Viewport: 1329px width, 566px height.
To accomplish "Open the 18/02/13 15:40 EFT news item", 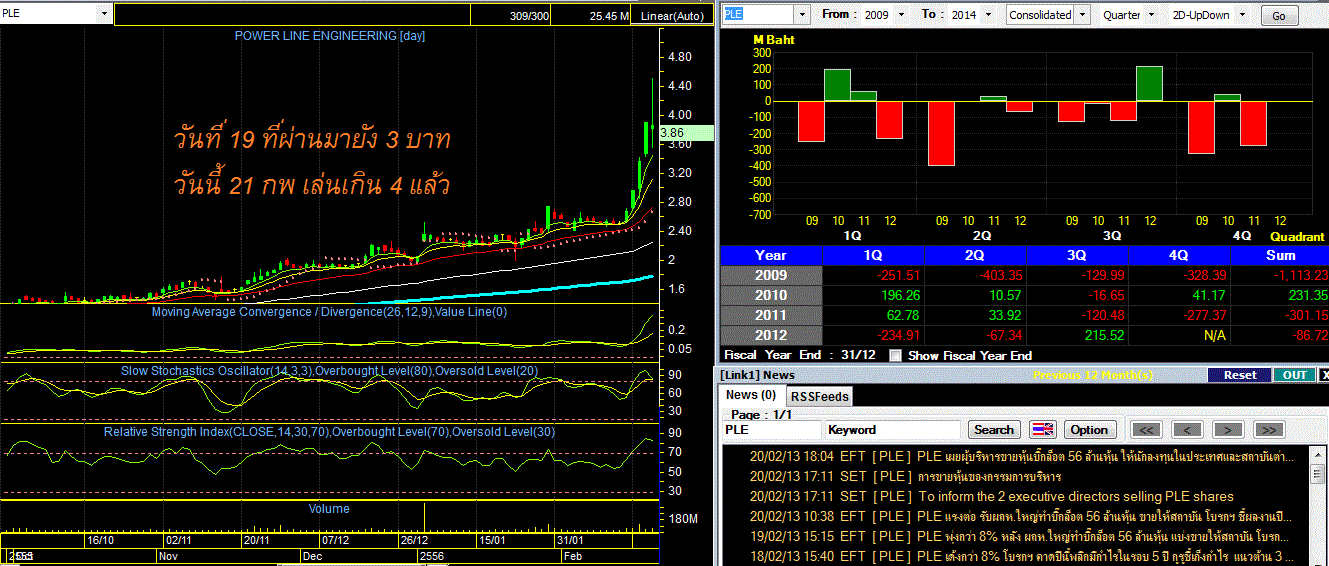I will click(x=1022, y=556).
